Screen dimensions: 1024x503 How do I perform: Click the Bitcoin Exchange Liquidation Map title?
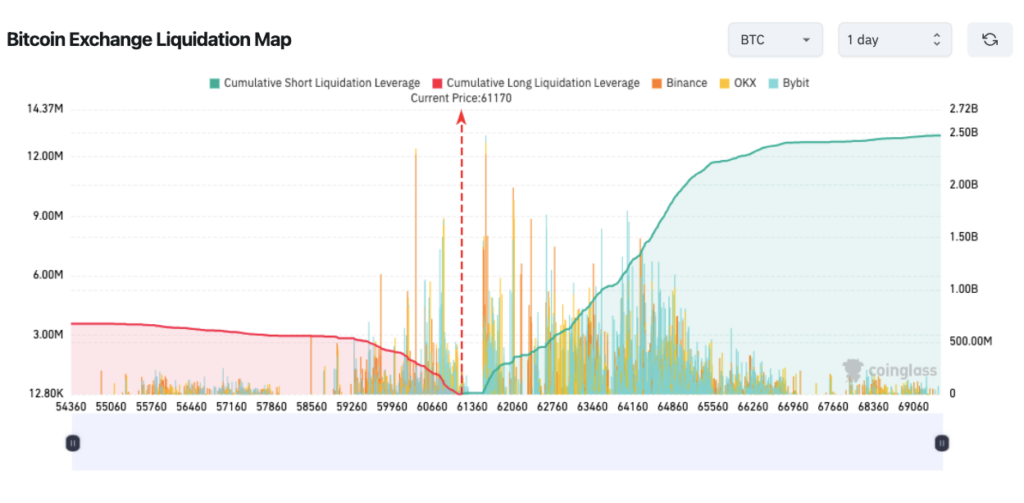149,40
